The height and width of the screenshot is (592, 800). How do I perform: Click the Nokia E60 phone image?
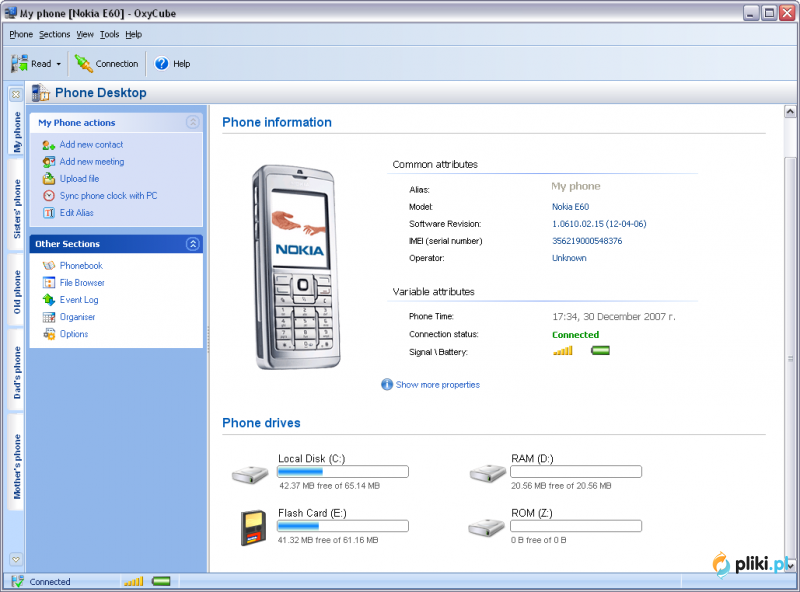296,267
